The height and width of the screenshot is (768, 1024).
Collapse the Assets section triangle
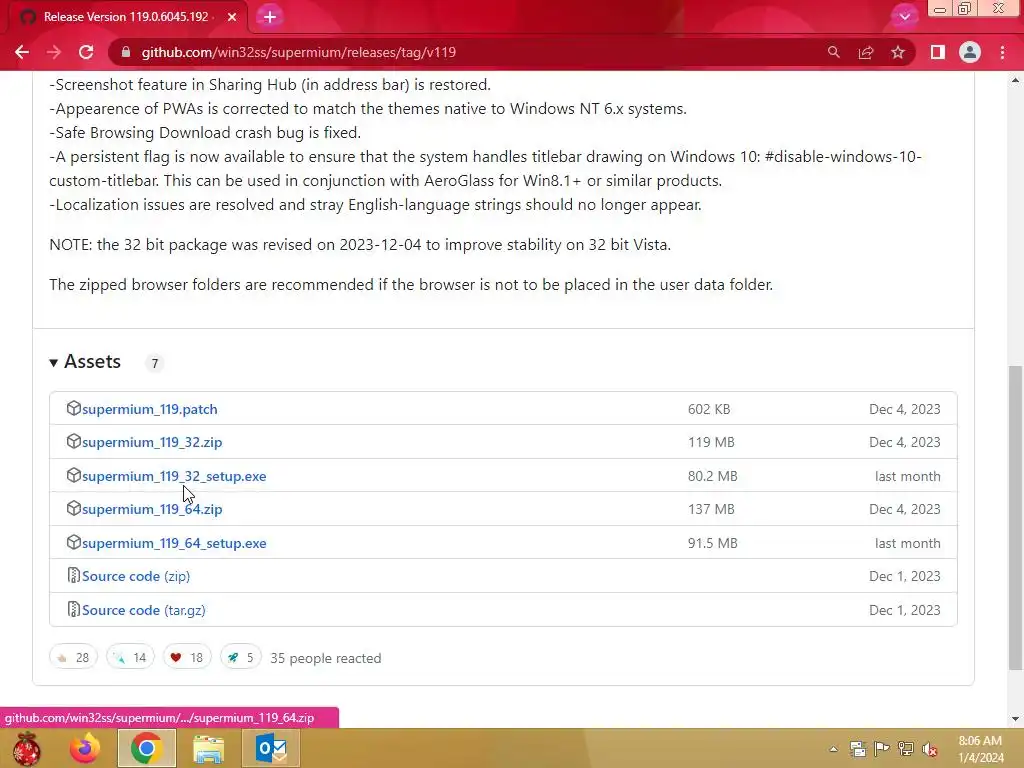[54, 362]
